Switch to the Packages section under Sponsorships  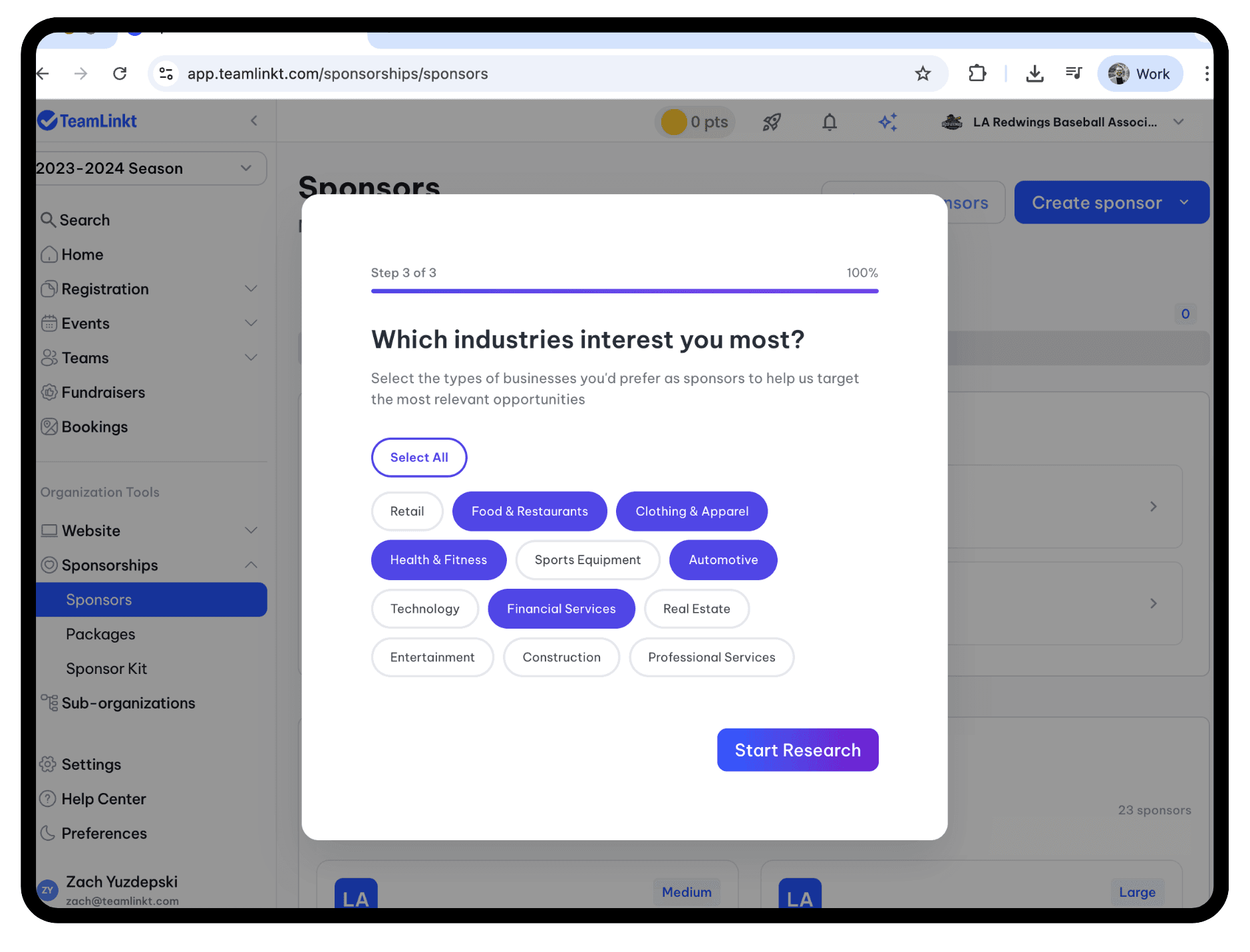pos(100,633)
